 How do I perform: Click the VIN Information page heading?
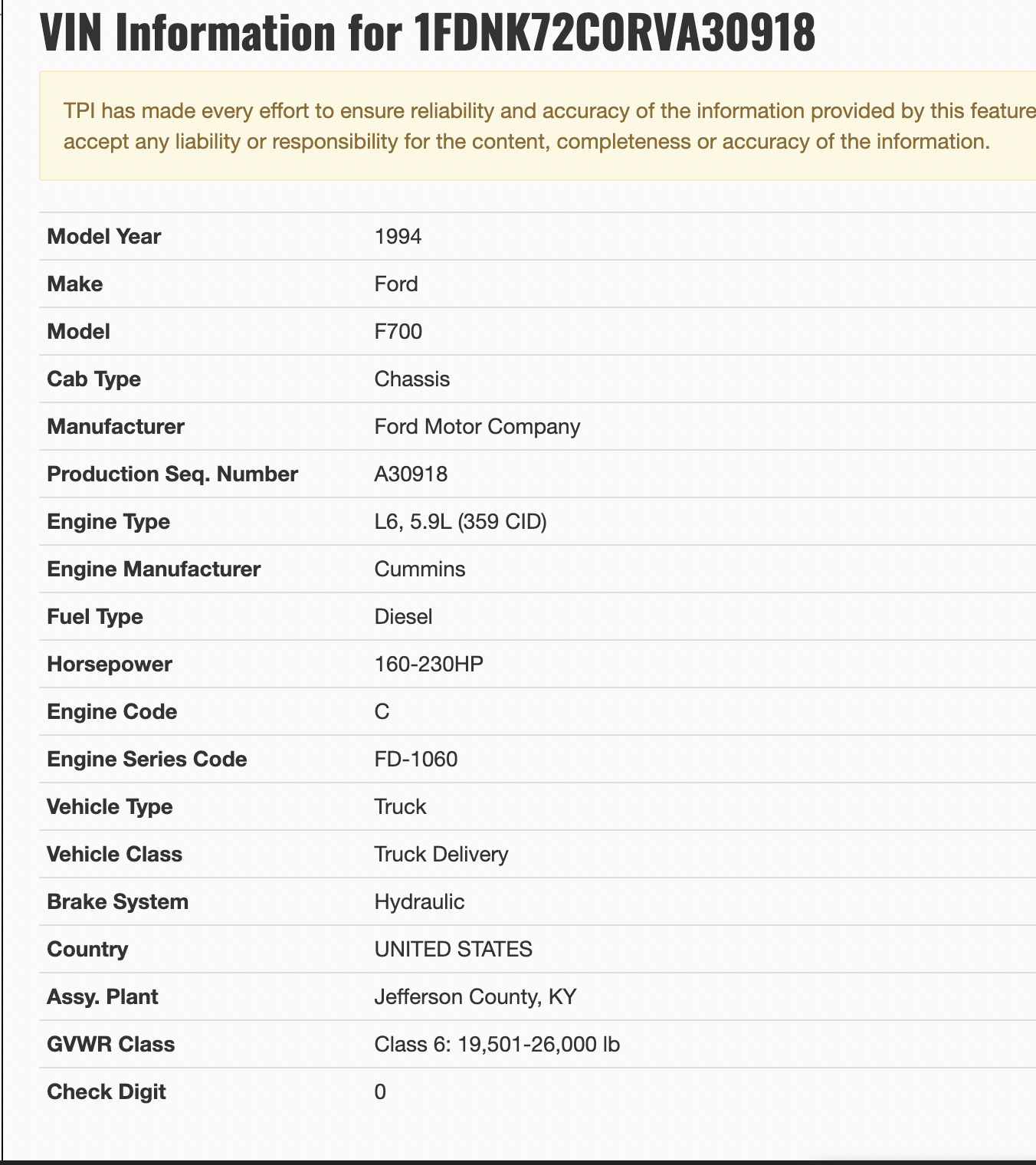[428, 33]
